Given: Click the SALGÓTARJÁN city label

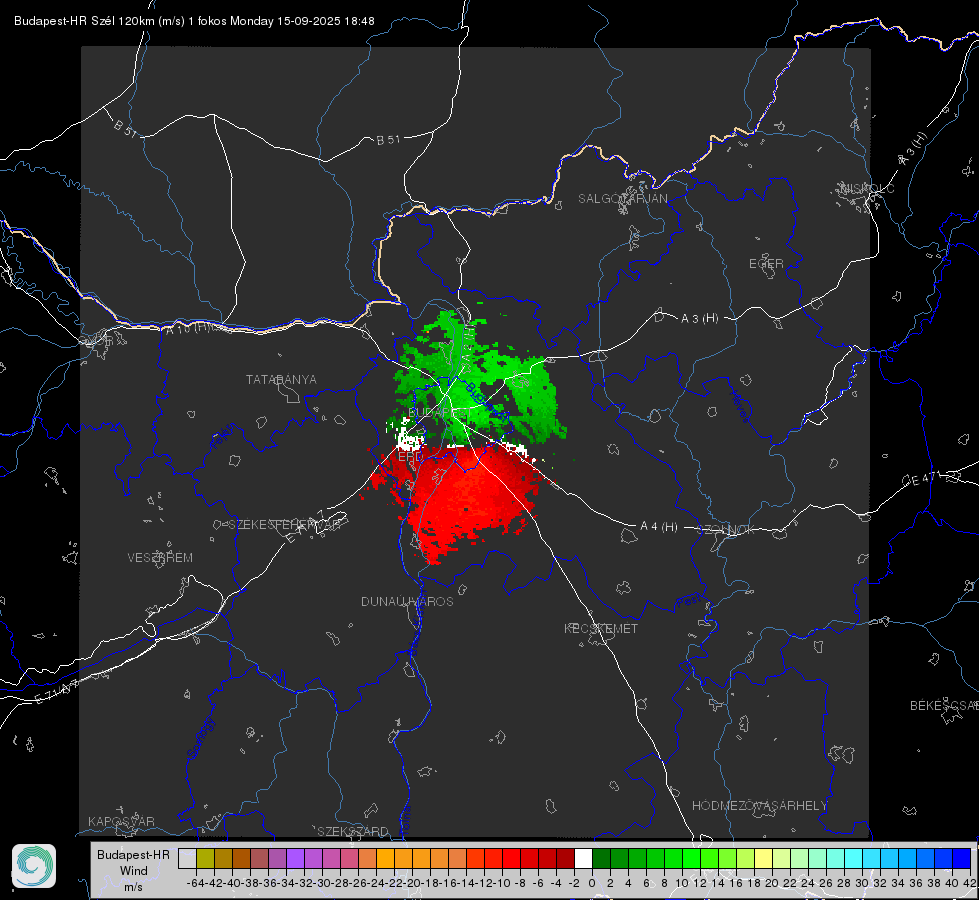Looking at the screenshot, I should click(x=622, y=199).
